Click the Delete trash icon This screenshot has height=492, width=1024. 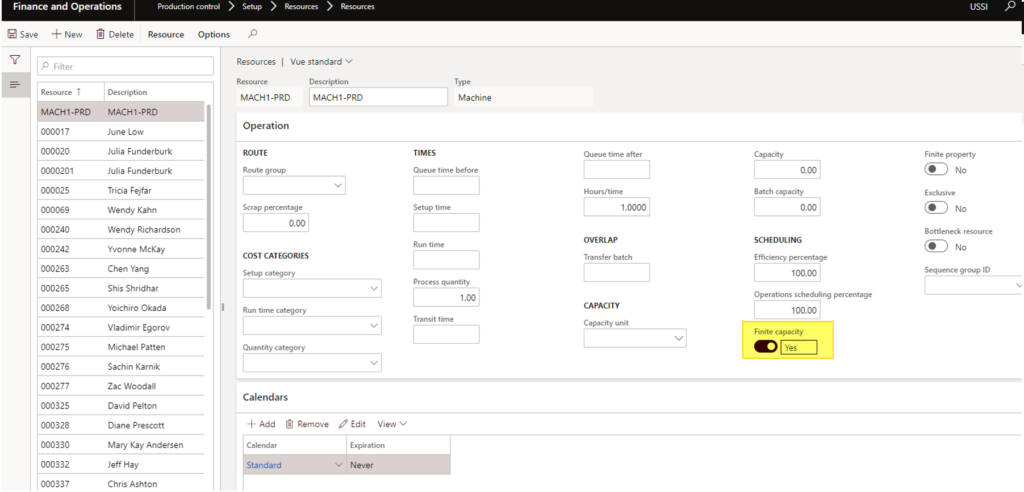point(100,34)
